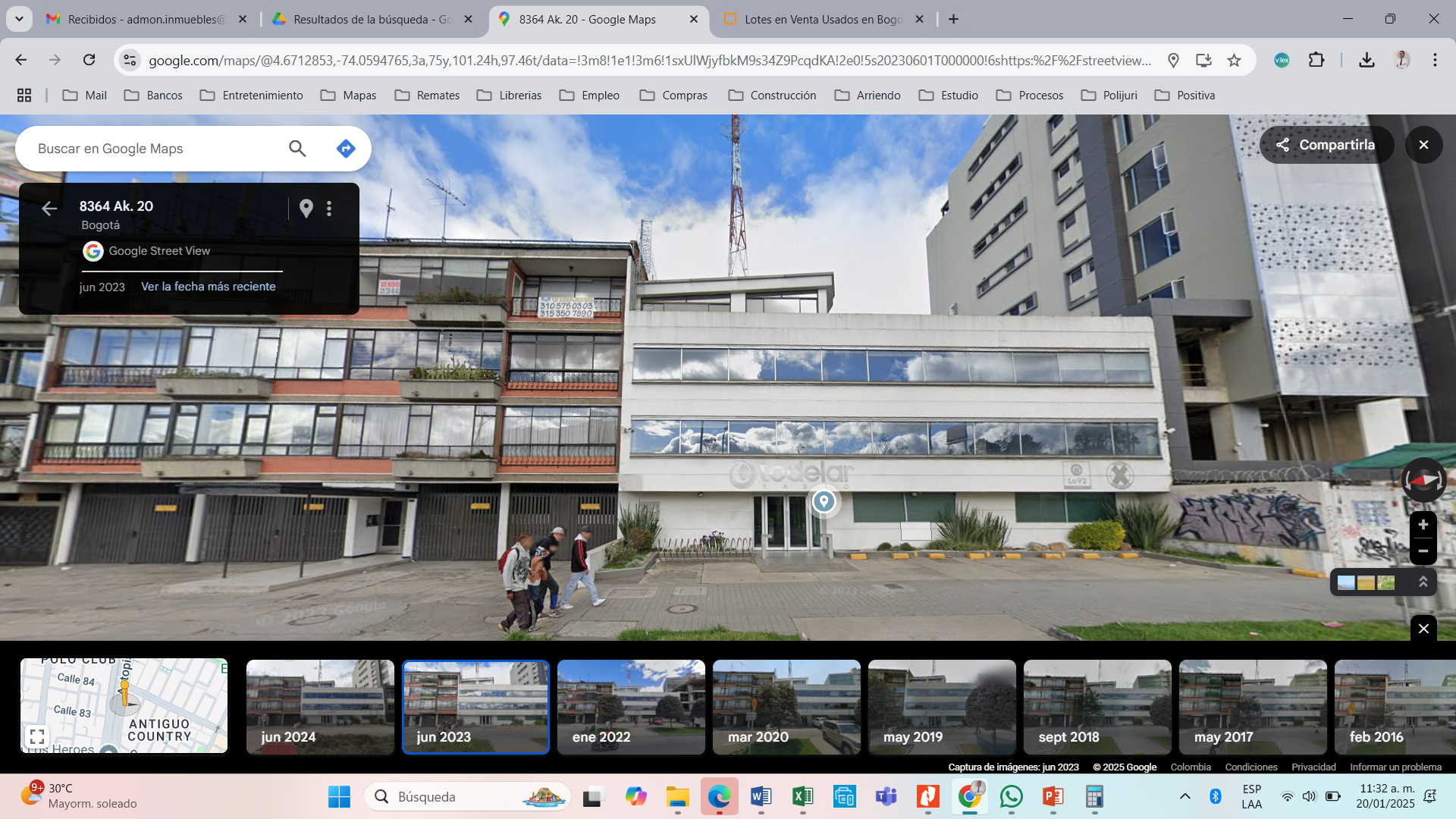Open the three-dot options in address panel
The image size is (1456, 819).
[x=329, y=209]
